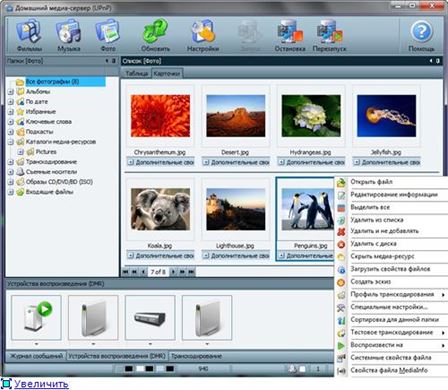This screenshot has height=390, width=448.
Task: Expand the Альбомы tree node
Action: [11, 91]
